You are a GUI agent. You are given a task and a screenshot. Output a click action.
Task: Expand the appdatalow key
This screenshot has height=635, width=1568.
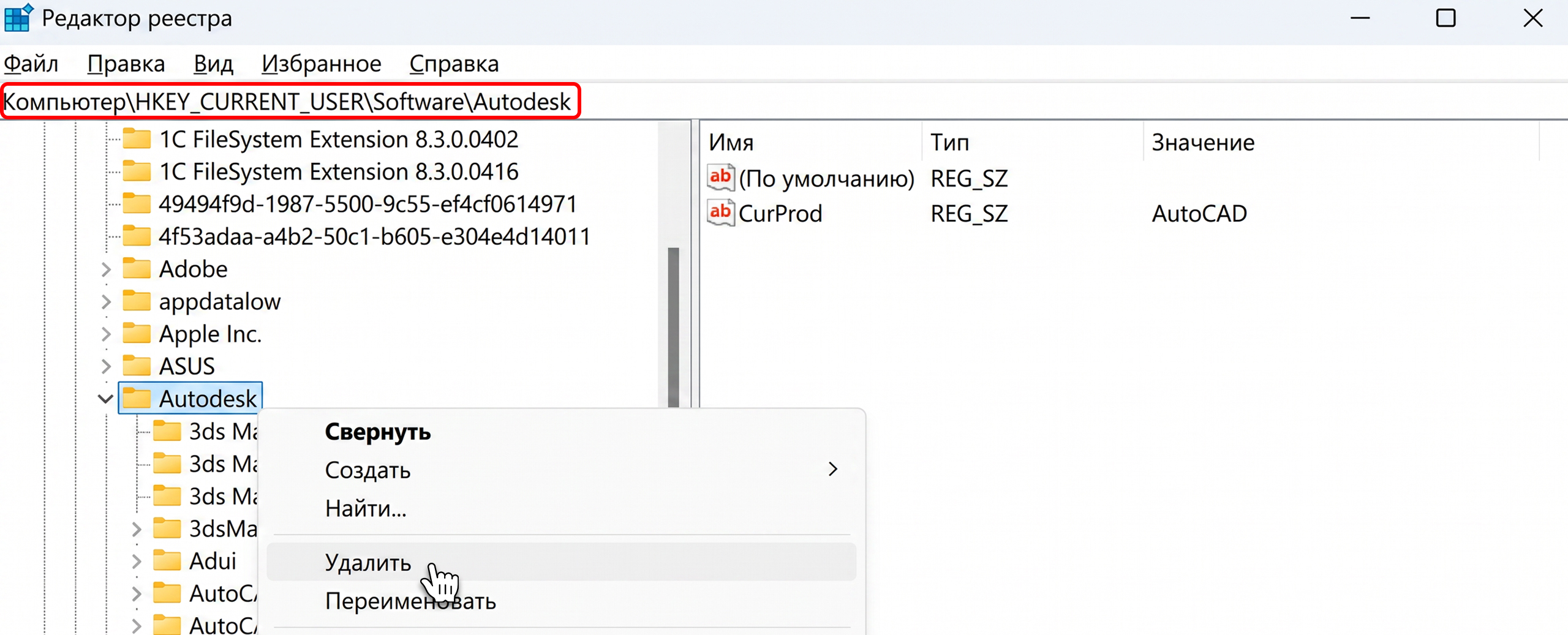[106, 302]
